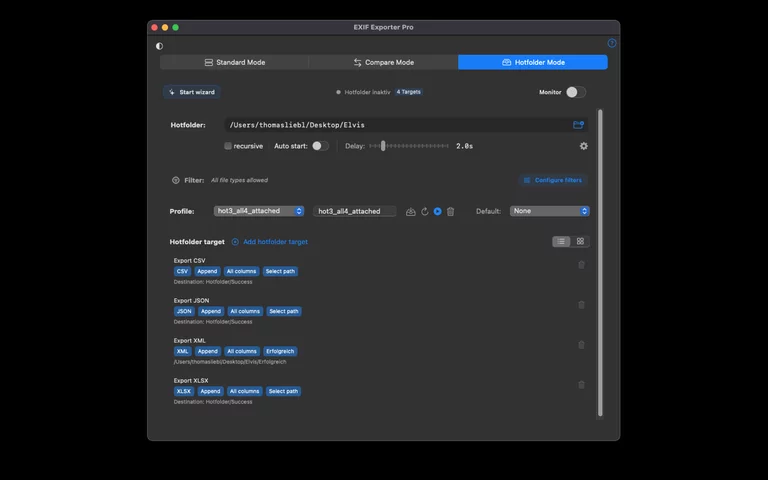Image resolution: width=768 pixels, height=480 pixels.
Task: Delete the profile using the trash icon
Action: (x=450, y=212)
